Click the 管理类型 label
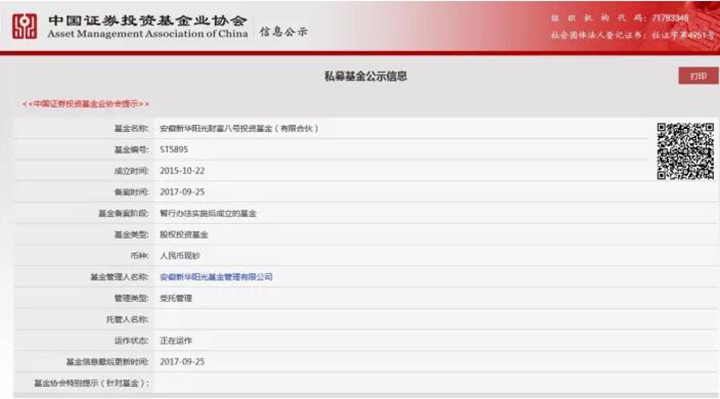The height and width of the screenshot is (399, 720). pos(131,298)
